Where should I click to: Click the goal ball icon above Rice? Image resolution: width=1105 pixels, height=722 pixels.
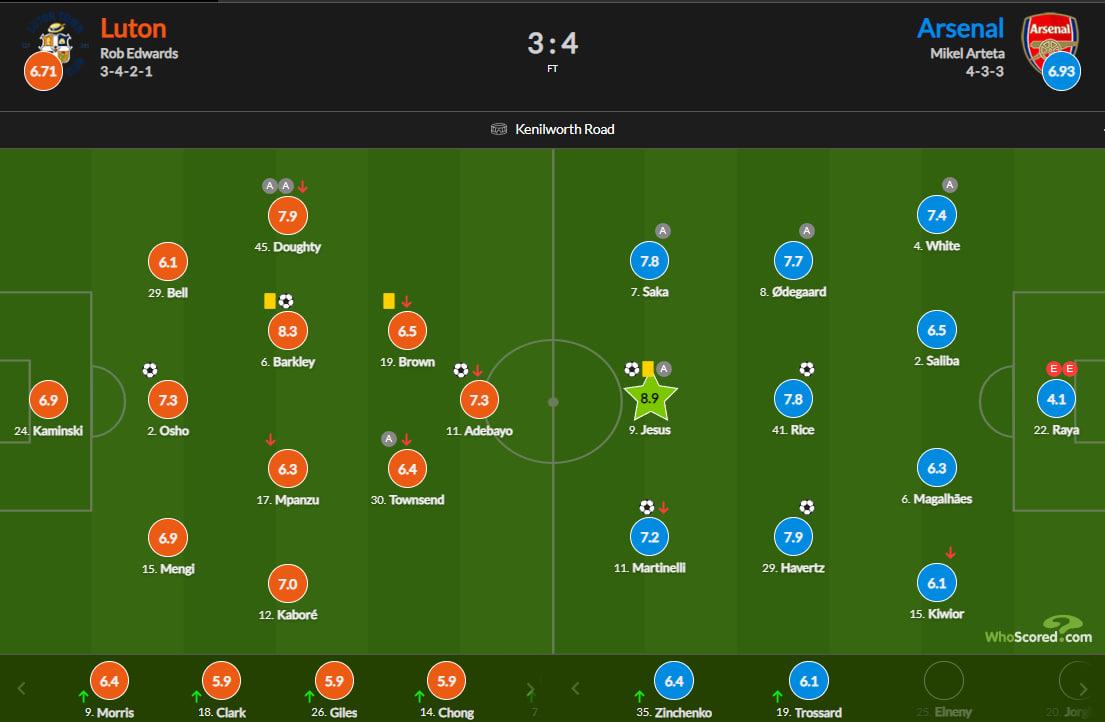click(x=807, y=369)
